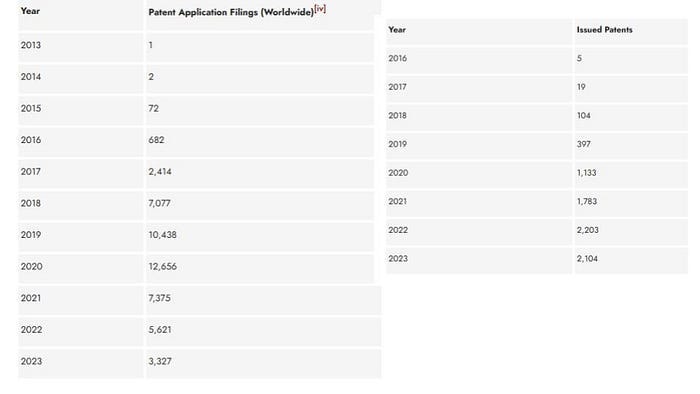Image resolution: width=700 pixels, height=394 pixels.
Task: Select the Issued Patents column header
Action: tap(604, 30)
